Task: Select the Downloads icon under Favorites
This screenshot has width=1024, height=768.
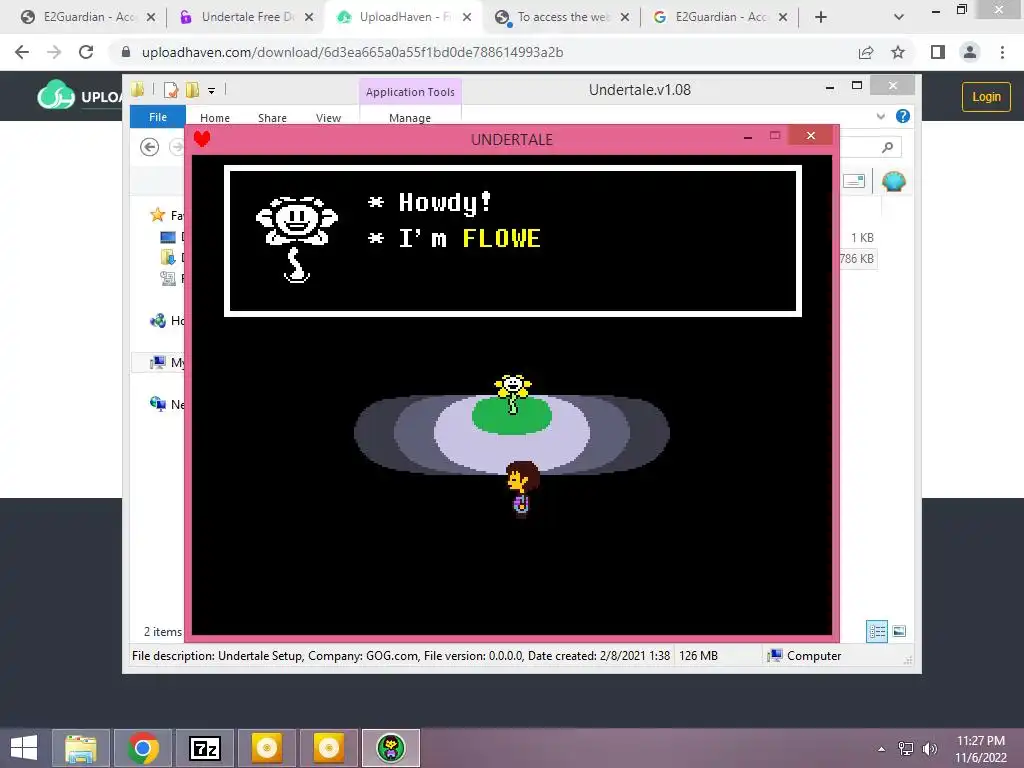Action: pos(168,257)
